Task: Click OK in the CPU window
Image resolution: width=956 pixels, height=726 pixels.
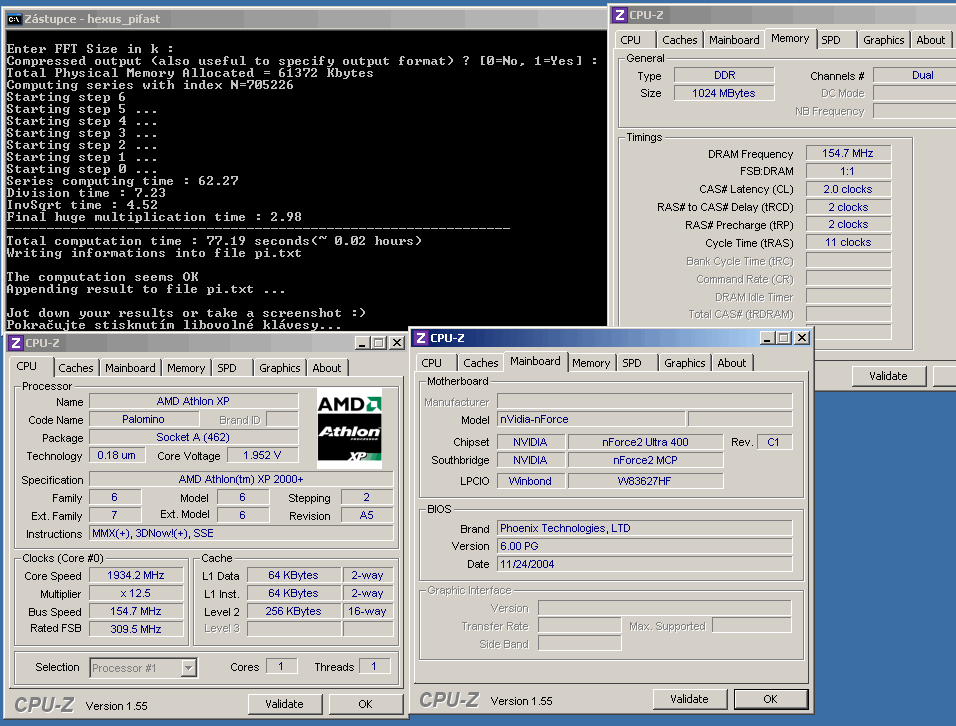Action: click(365, 704)
